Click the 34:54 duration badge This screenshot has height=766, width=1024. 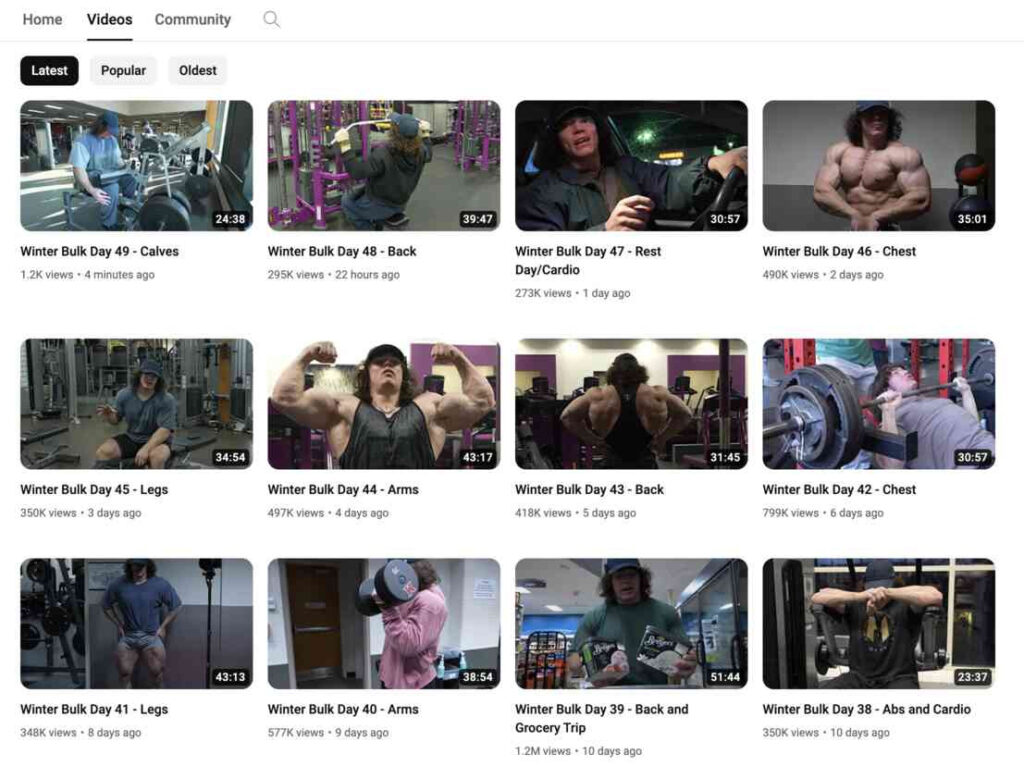(230, 457)
